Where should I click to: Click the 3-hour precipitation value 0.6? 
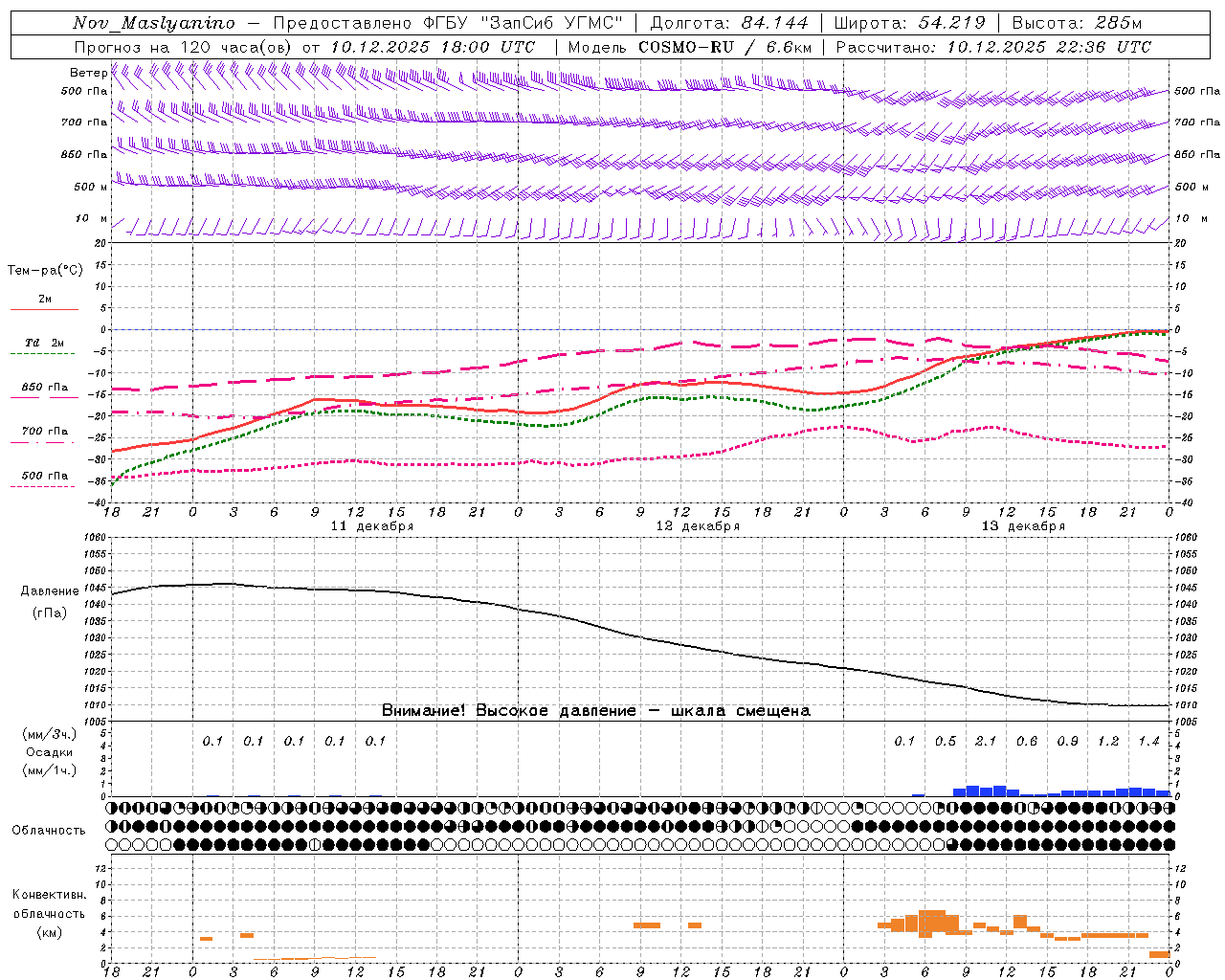1027,742
